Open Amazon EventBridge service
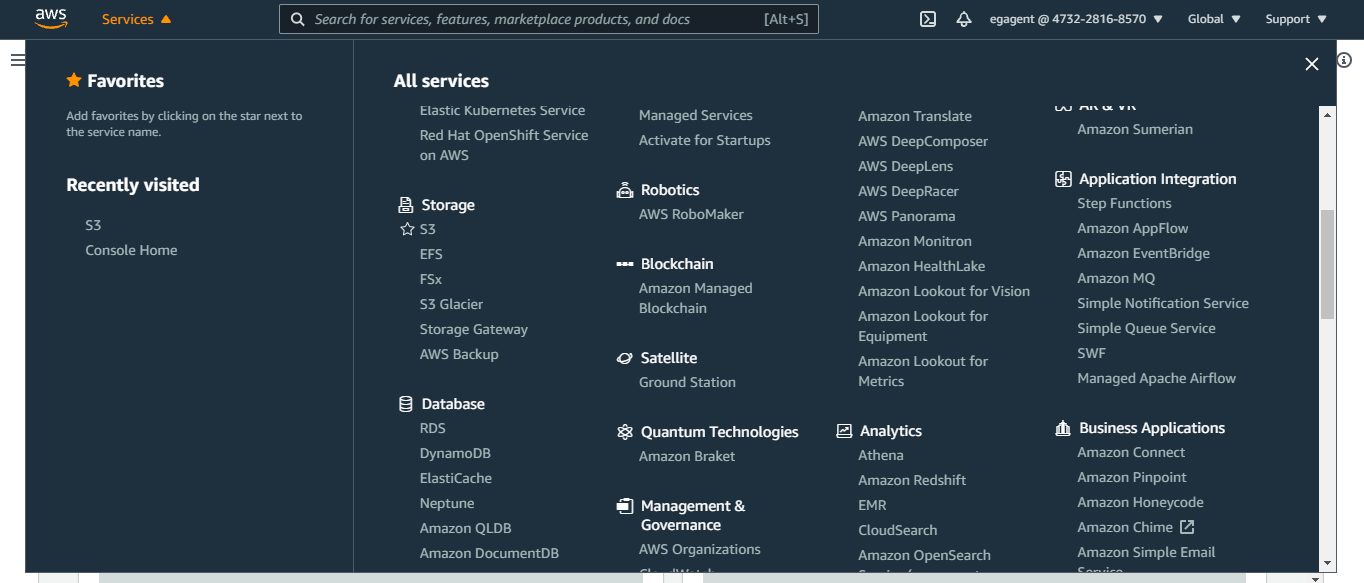Screen dimensions: 1364x583 [x=1143, y=253]
